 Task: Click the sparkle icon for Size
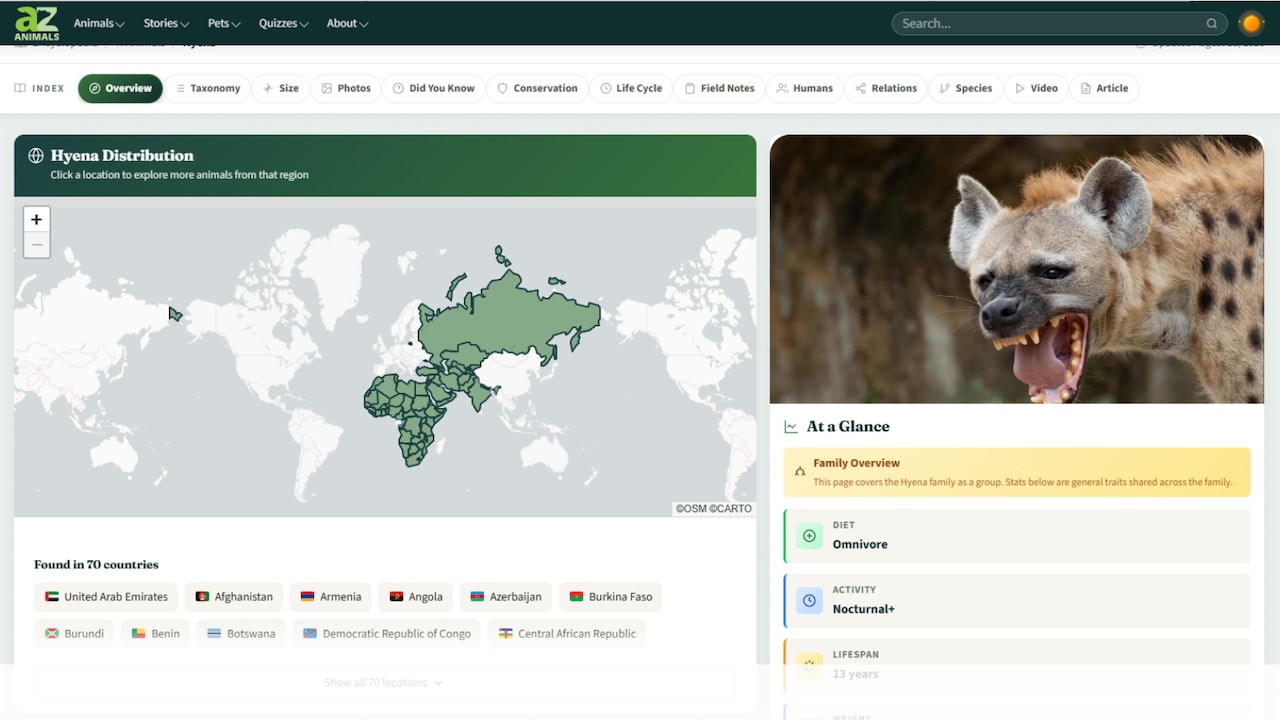tap(268, 88)
